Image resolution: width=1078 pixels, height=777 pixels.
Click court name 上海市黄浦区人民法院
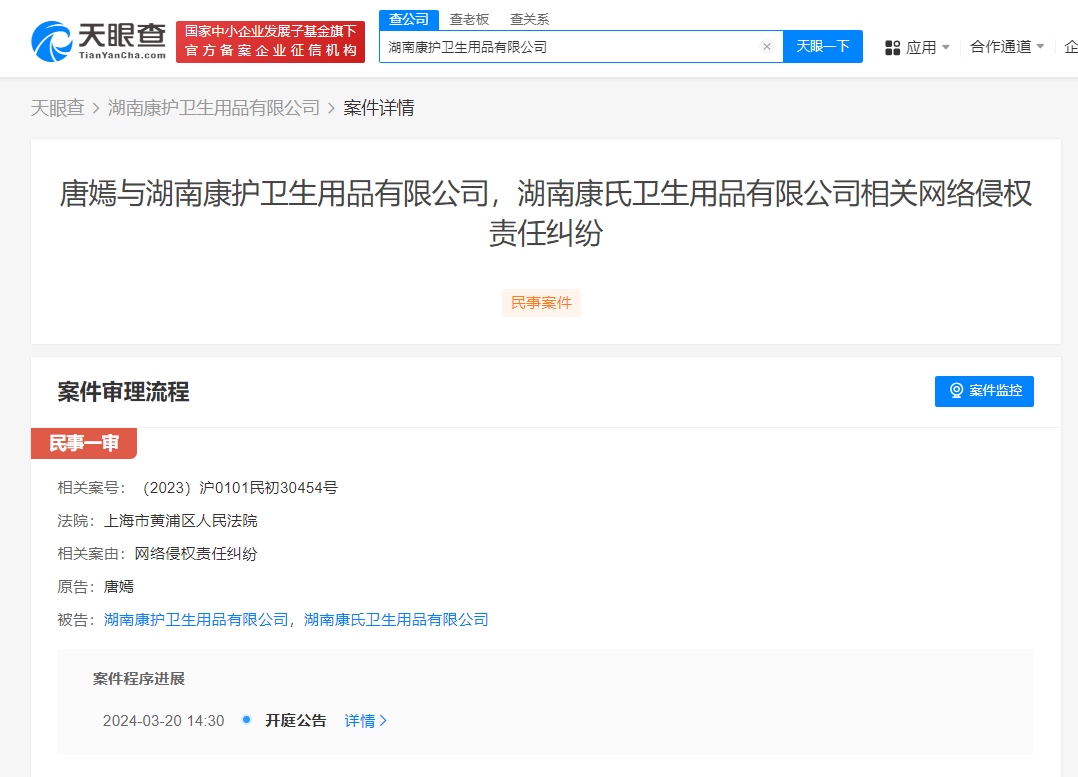[181, 521]
